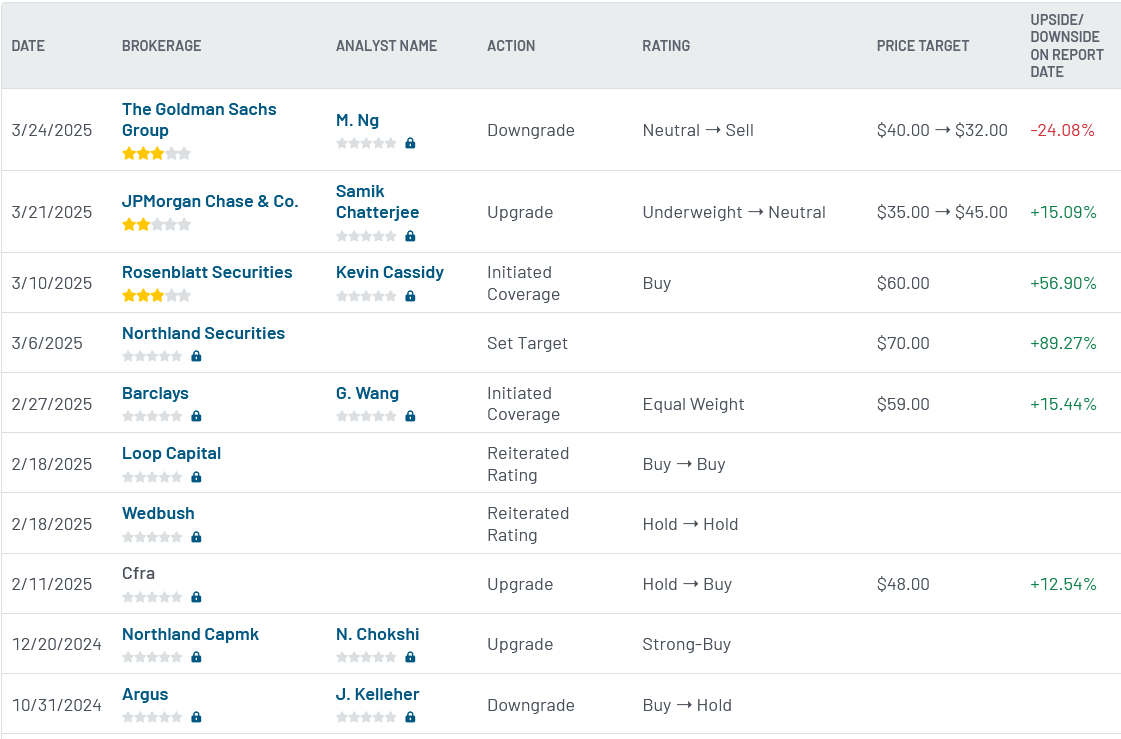Click lock icon under Argus
This screenshot has height=739, width=1121.
197,717
